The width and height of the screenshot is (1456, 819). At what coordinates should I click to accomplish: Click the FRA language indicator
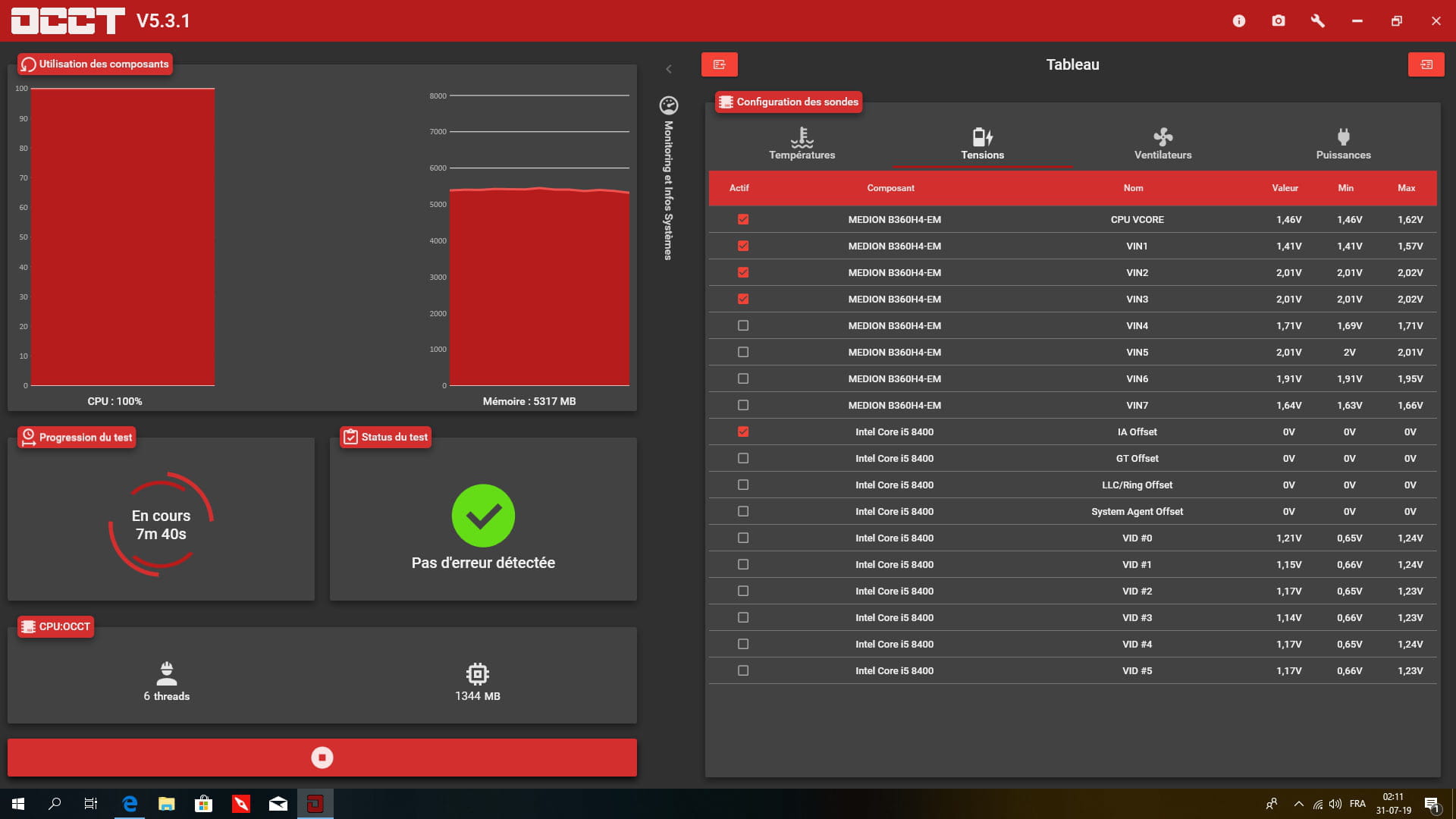(x=1357, y=804)
